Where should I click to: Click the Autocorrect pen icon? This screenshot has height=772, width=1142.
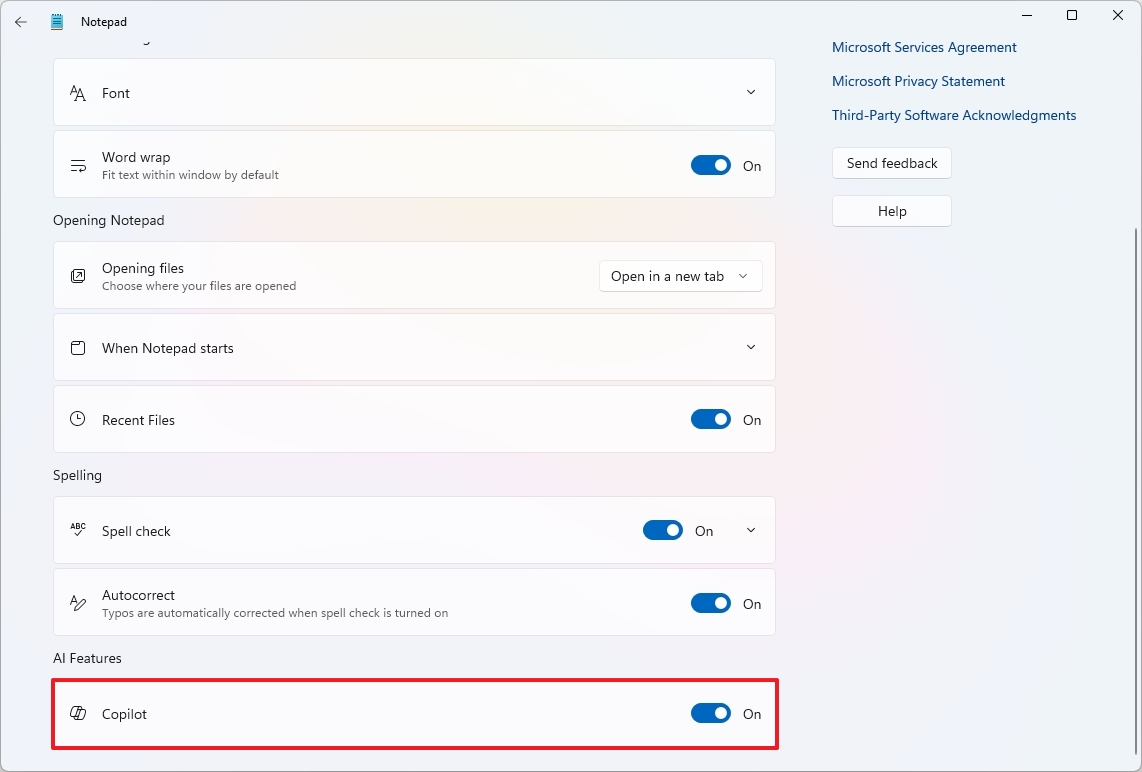(x=78, y=603)
